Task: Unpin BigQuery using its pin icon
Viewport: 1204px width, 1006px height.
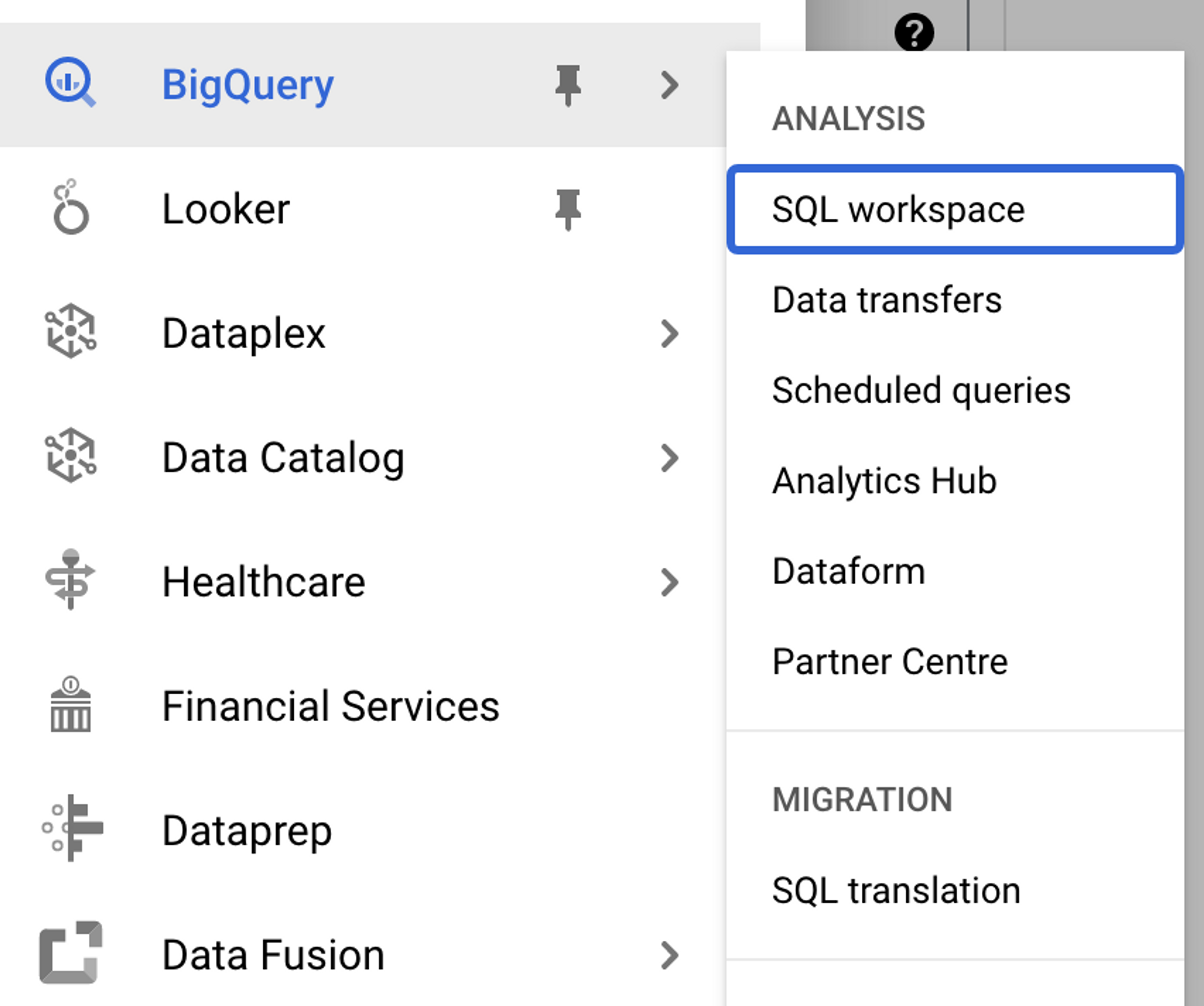Action: click(x=568, y=85)
